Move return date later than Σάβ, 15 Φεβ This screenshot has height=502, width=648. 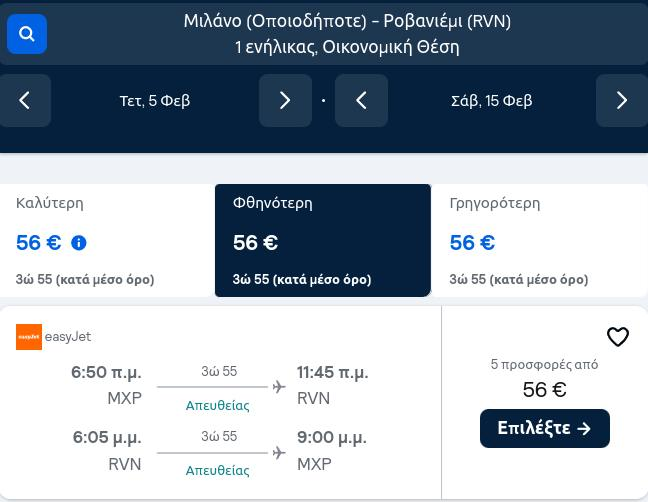[x=622, y=100]
